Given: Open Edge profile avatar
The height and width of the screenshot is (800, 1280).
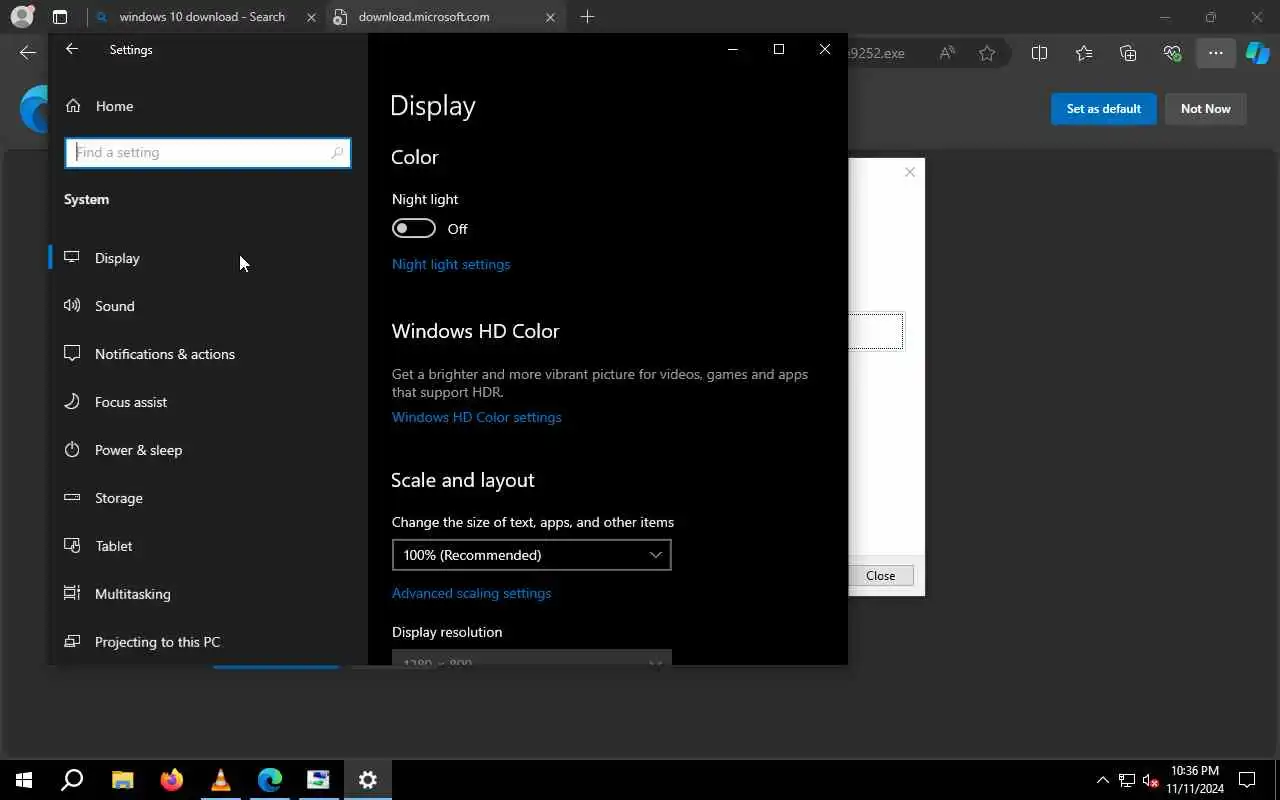Looking at the screenshot, I should point(22,17).
